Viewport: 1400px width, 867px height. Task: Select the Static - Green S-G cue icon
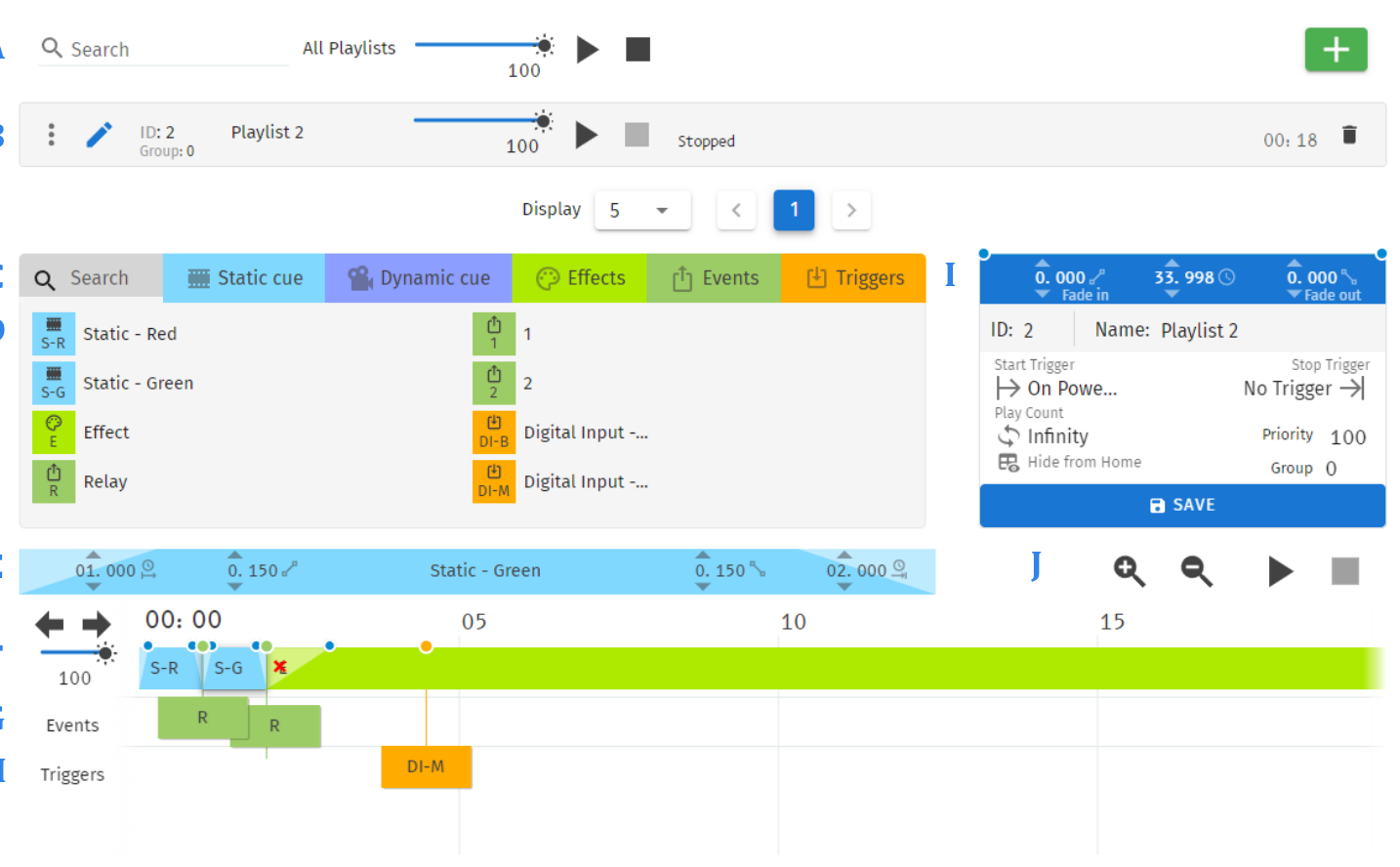54,383
